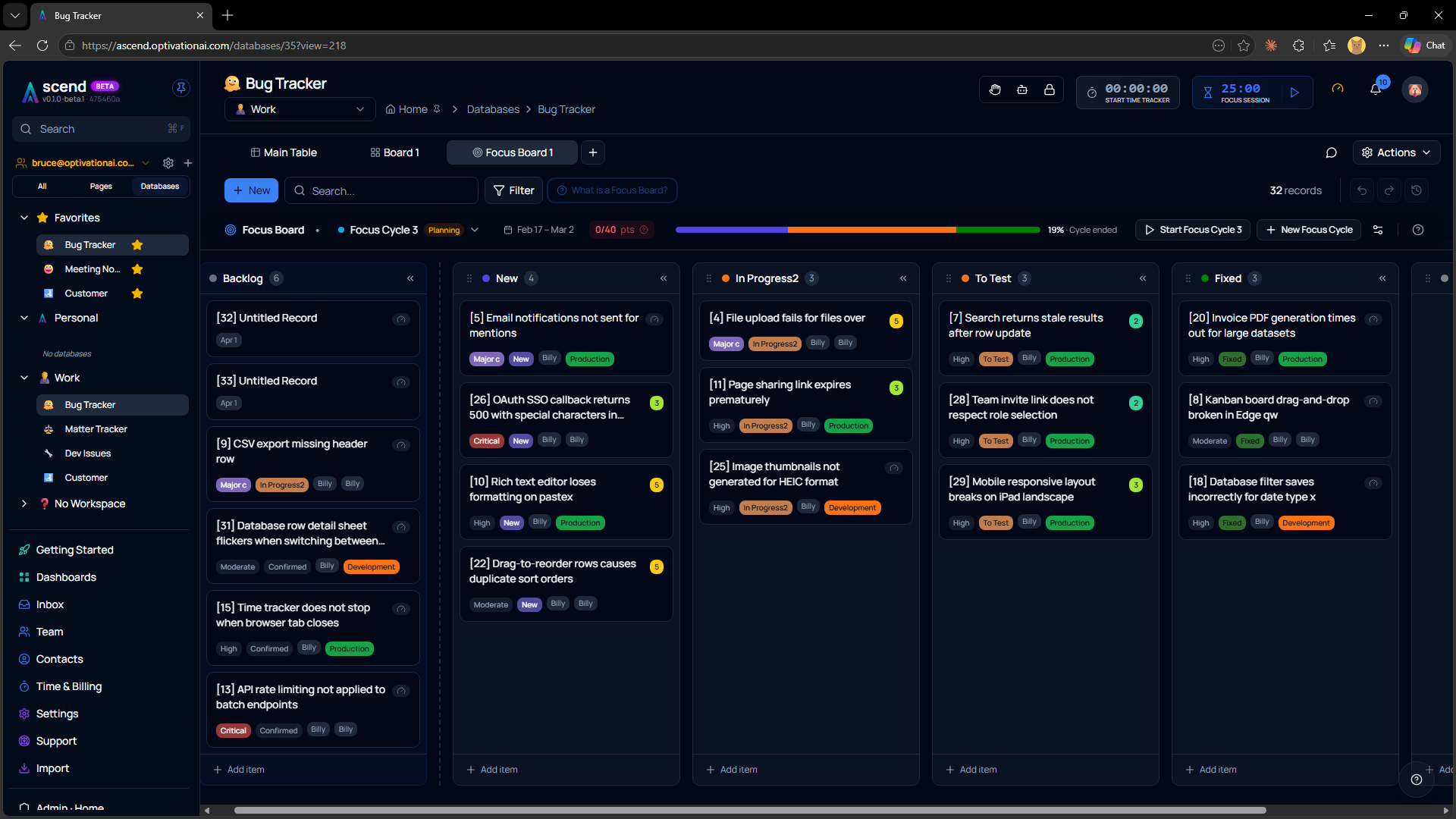
Task: Click the notifications bell icon
Action: pos(1375,89)
